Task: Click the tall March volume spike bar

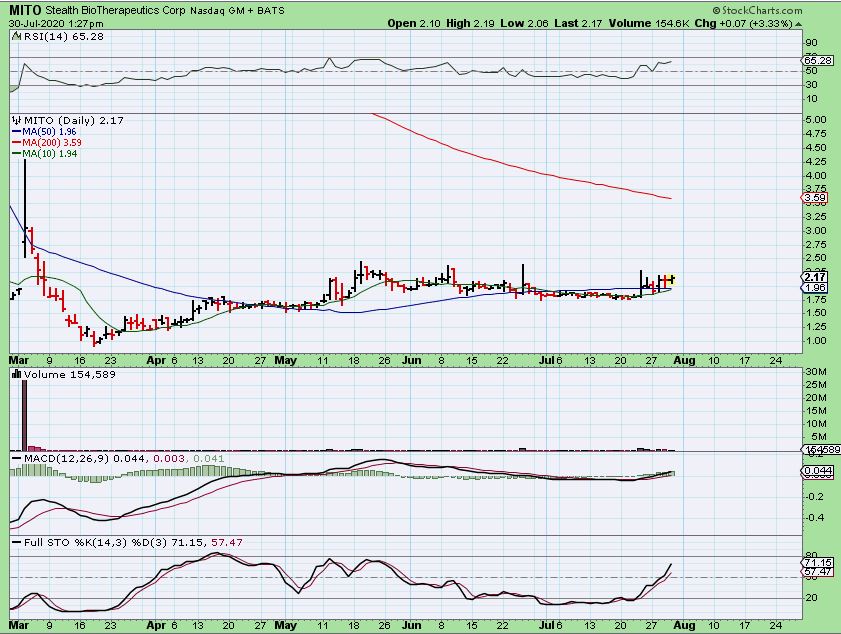Action: [x=24, y=408]
